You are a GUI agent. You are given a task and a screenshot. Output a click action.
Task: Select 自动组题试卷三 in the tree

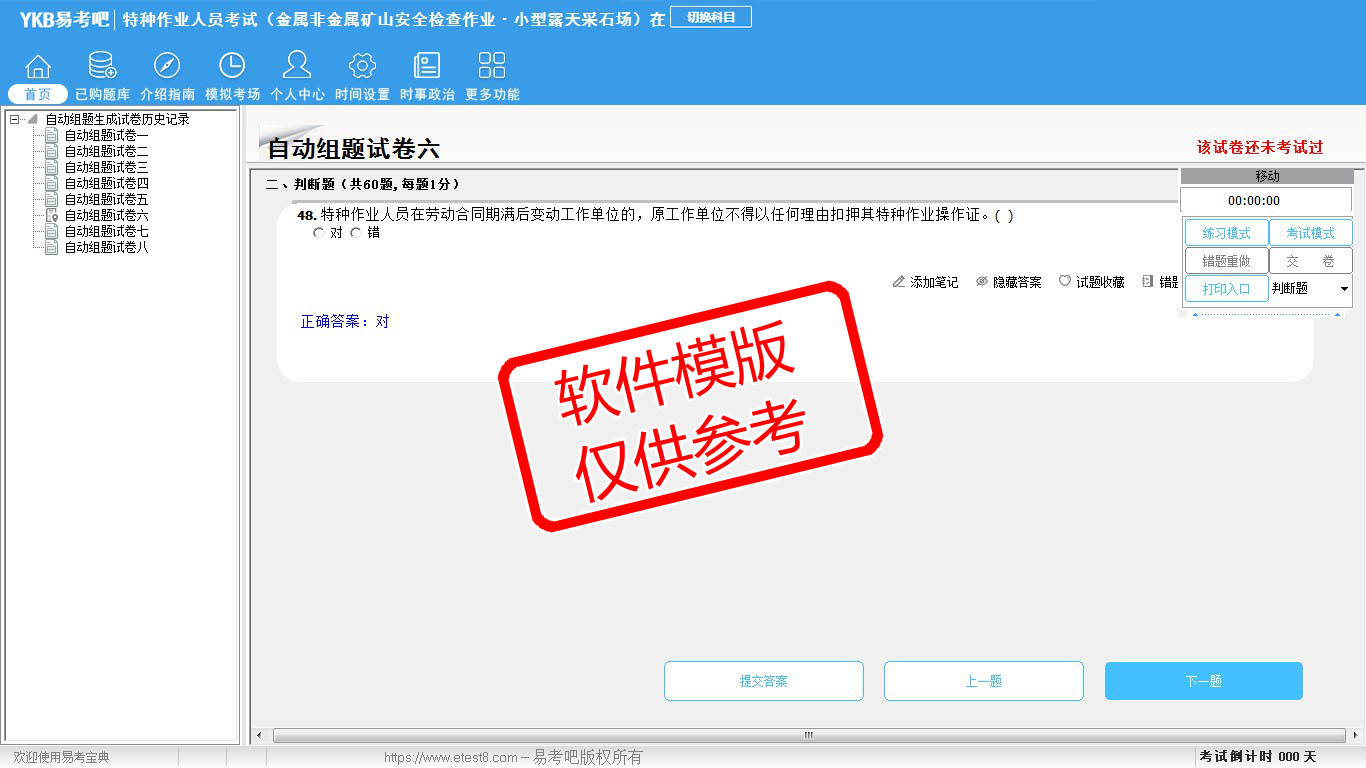tap(106, 168)
